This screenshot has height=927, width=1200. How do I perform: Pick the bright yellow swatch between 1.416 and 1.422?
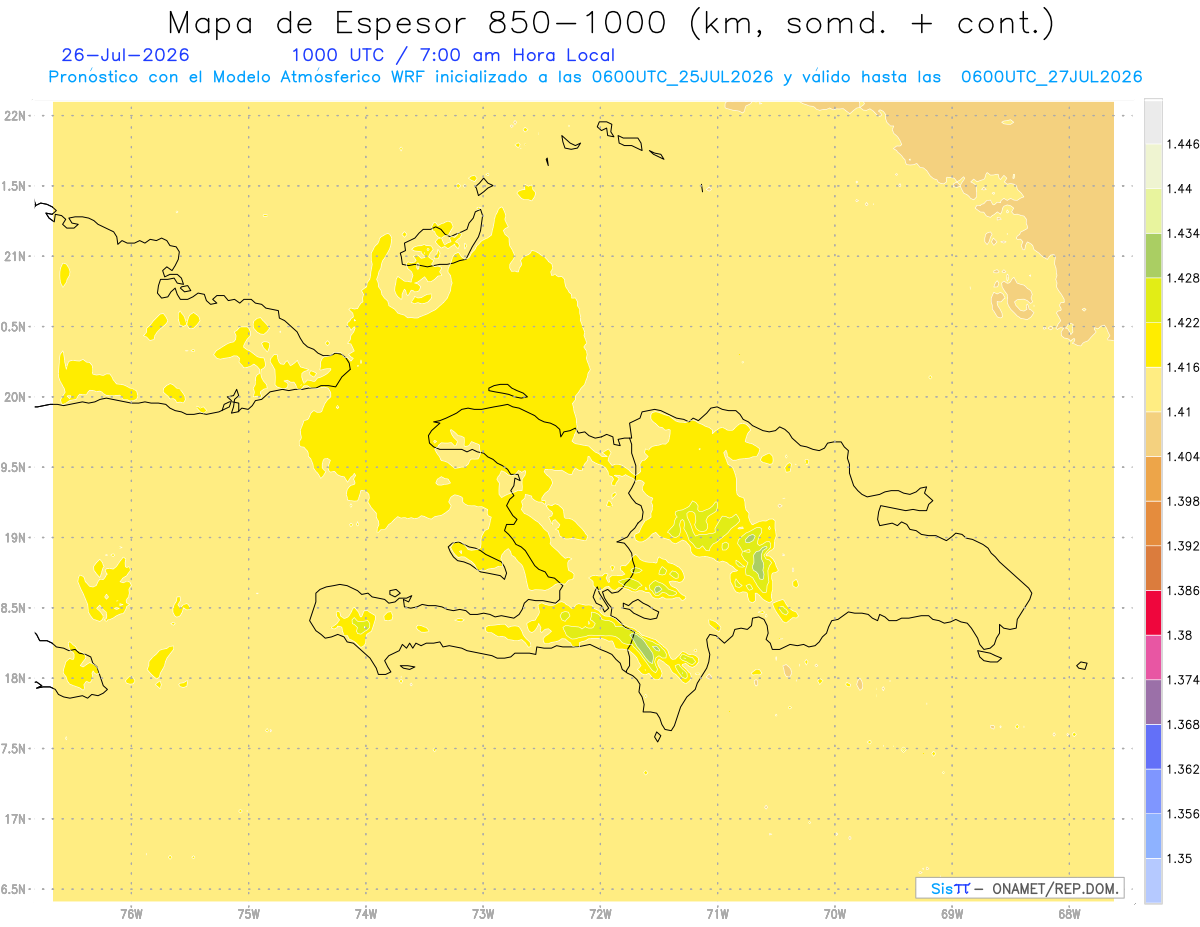pyautogui.click(x=1153, y=345)
